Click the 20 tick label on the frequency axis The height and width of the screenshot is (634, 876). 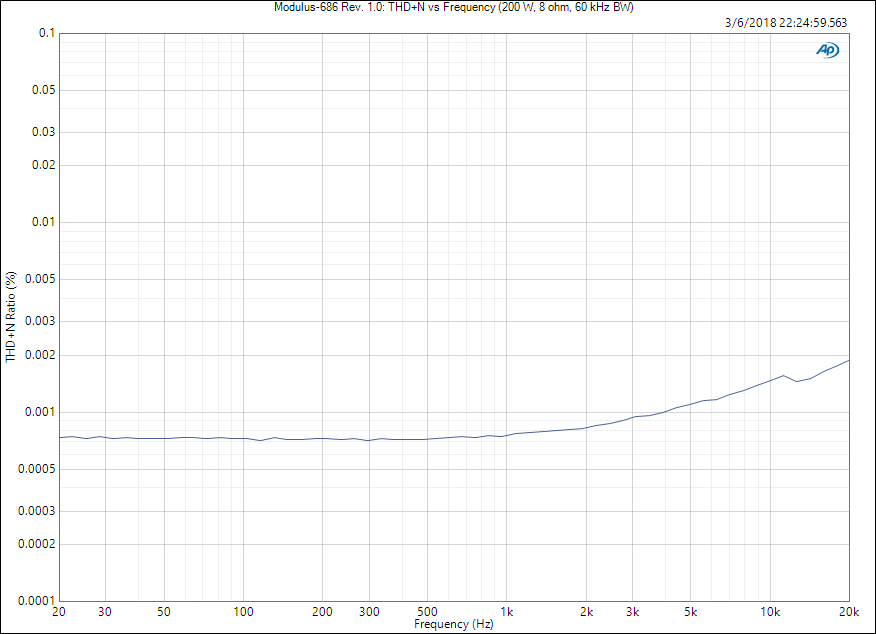pos(59,612)
